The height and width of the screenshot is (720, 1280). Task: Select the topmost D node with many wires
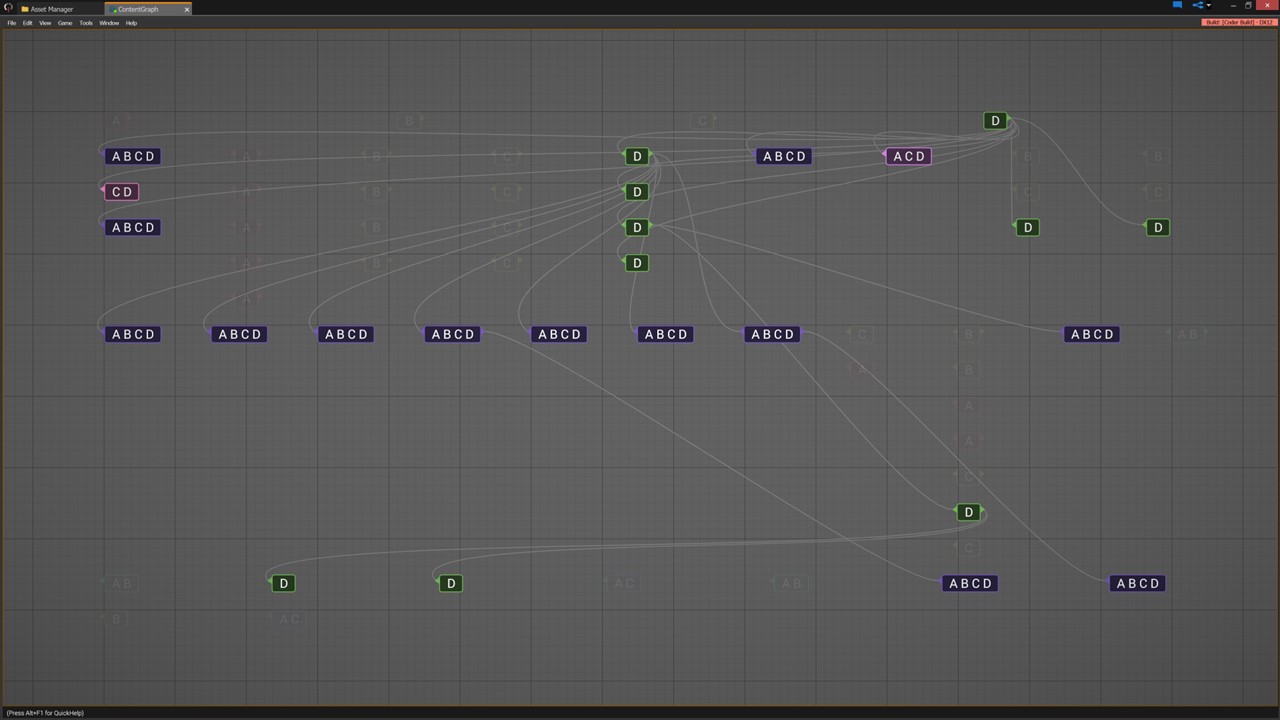(995, 121)
